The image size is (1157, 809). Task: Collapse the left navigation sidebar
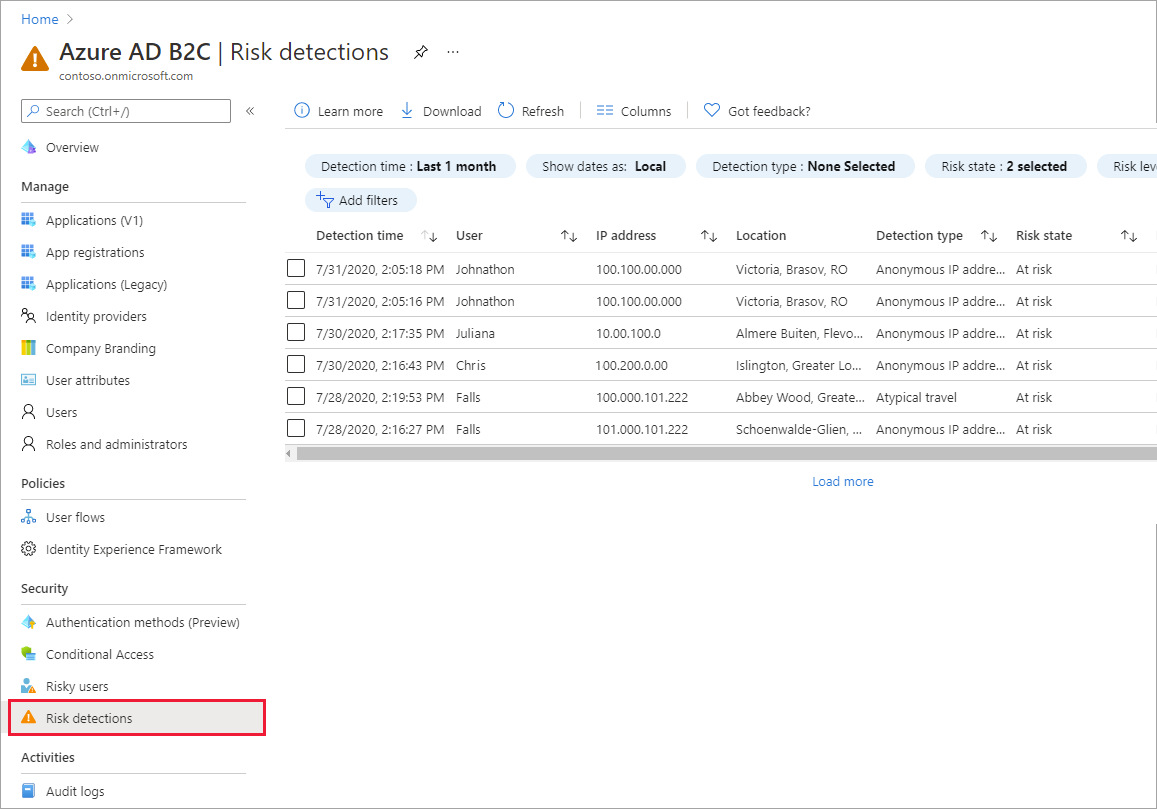pos(250,111)
